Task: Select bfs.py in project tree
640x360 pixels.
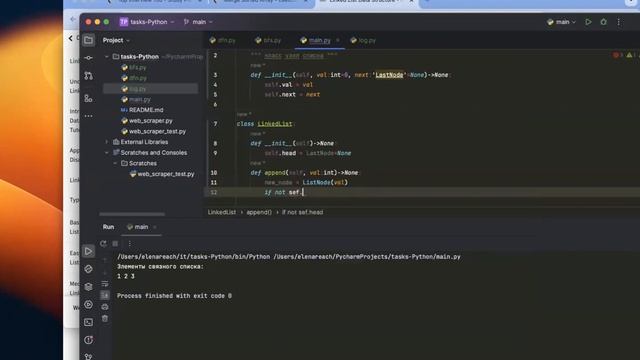Action: pyautogui.click(x=138, y=67)
